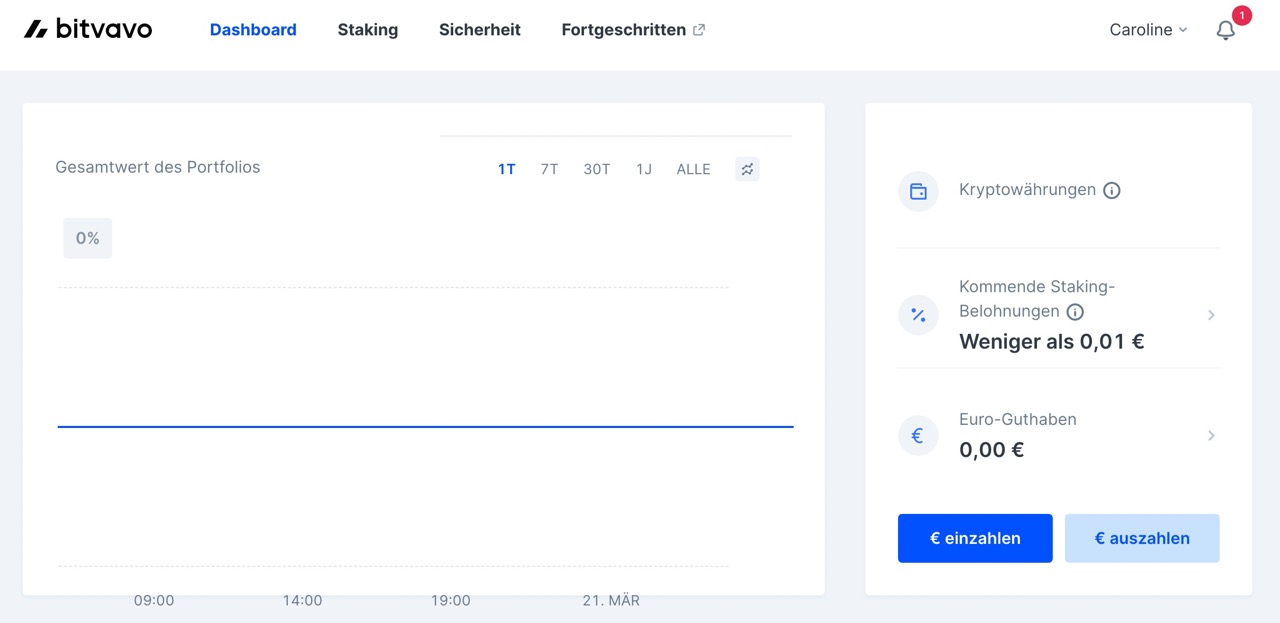Click the external link icon next to Fortgeschritten

point(699,29)
